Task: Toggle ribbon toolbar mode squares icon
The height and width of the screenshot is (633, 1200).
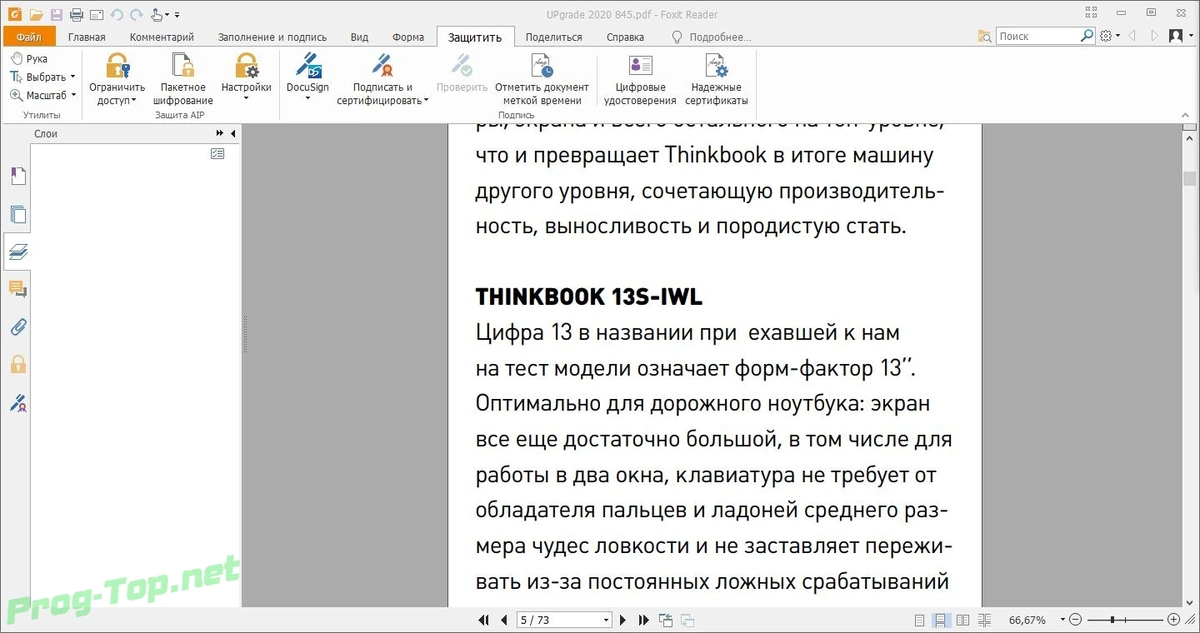Action: tap(1093, 13)
